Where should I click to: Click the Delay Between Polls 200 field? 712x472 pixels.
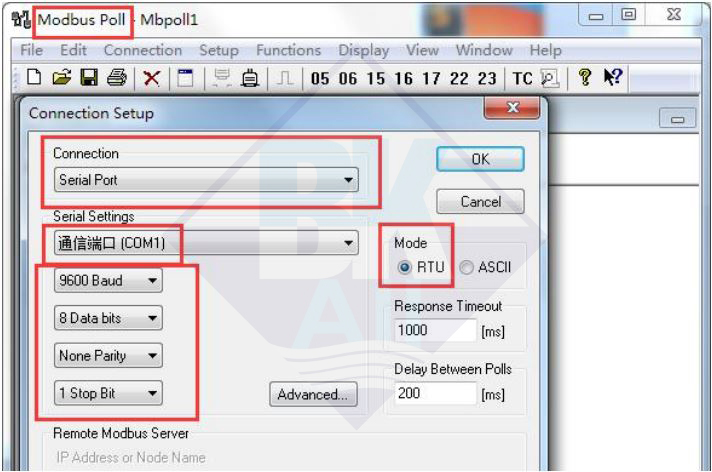click(435, 393)
